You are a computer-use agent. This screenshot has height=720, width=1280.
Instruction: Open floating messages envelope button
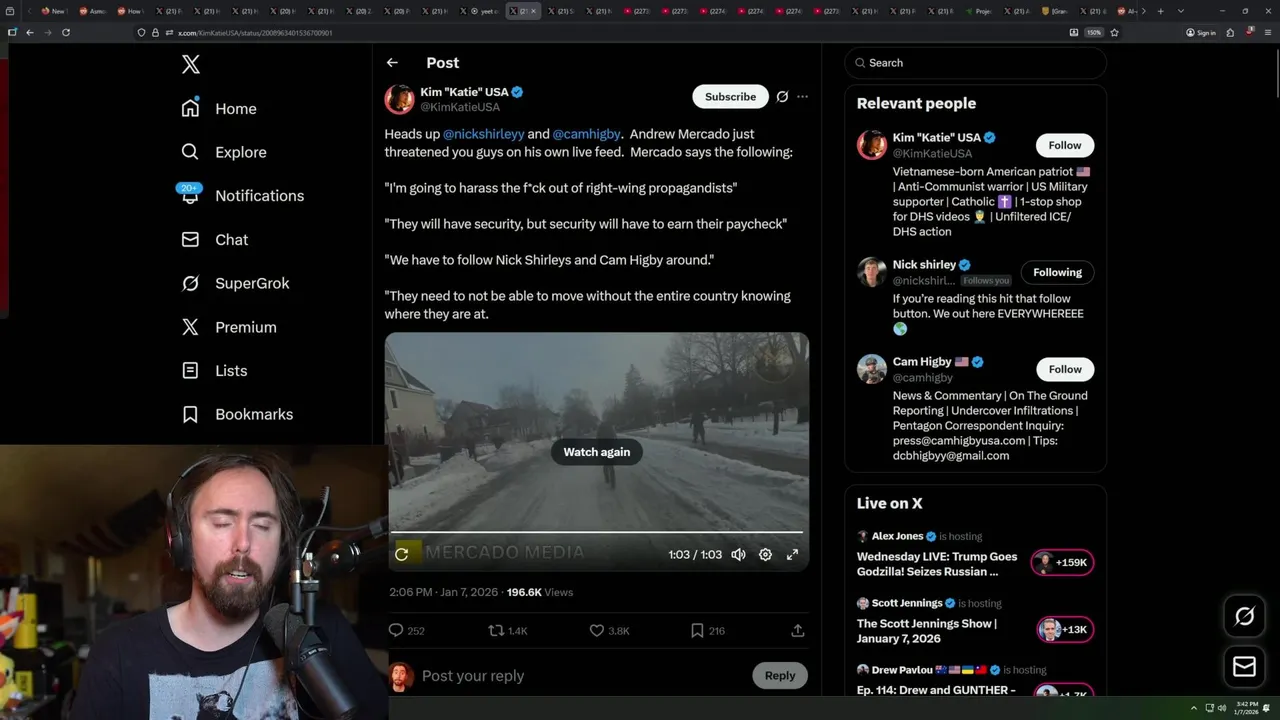pyautogui.click(x=1244, y=667)
